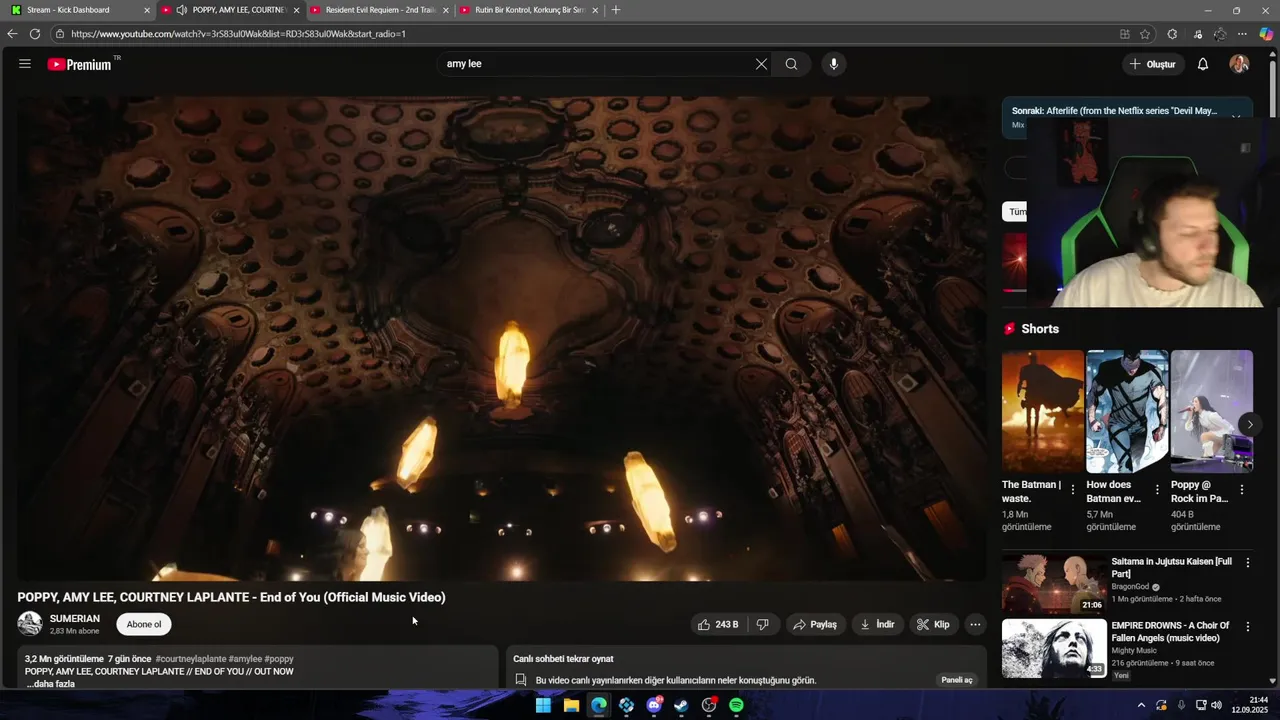This screenshot has width=1280, height=720.
Task: Click the main music video player
Action: pos(502,338)
